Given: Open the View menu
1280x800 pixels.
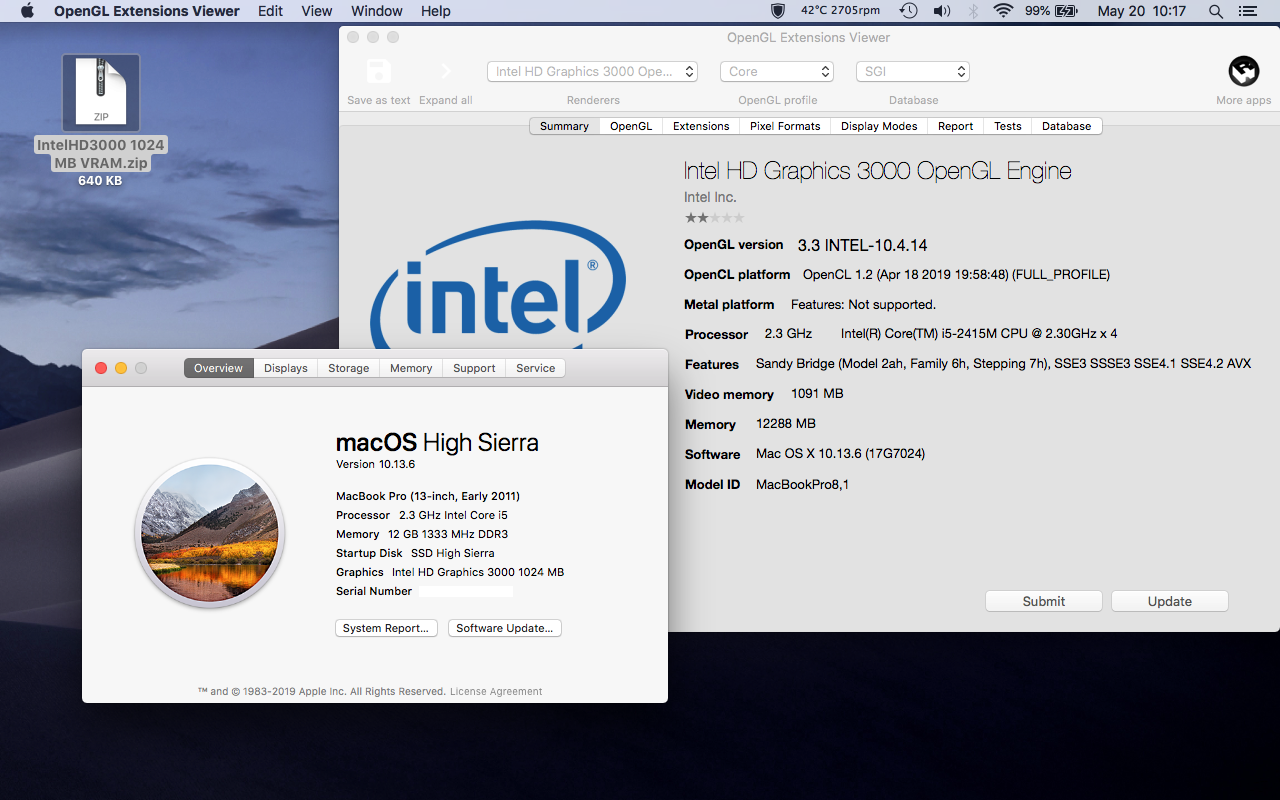Looking at the screenshot, I should pos(317,11).
